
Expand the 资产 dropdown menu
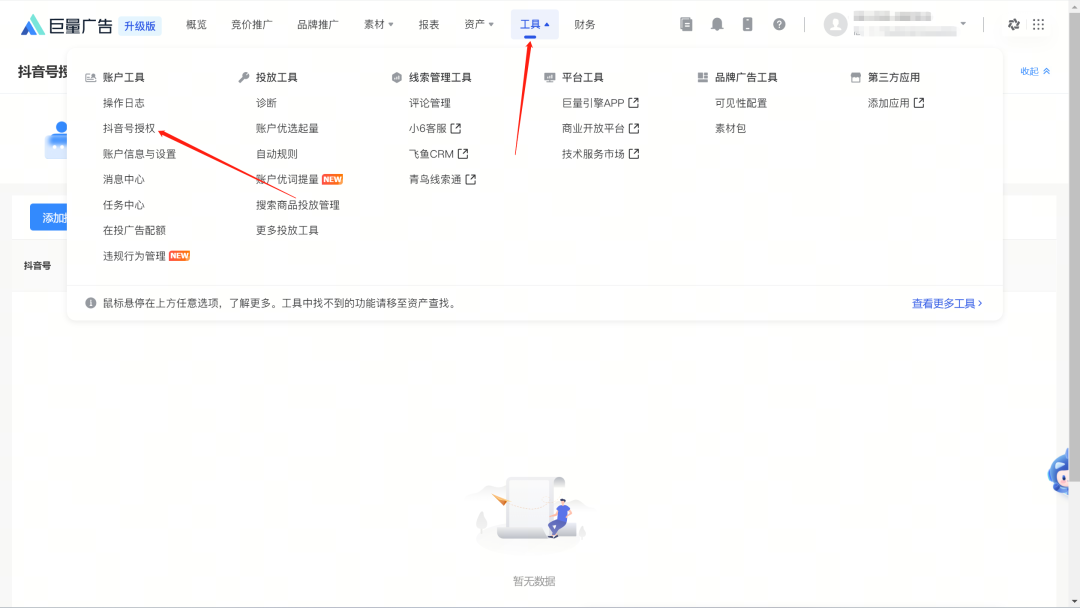(479, 25)
